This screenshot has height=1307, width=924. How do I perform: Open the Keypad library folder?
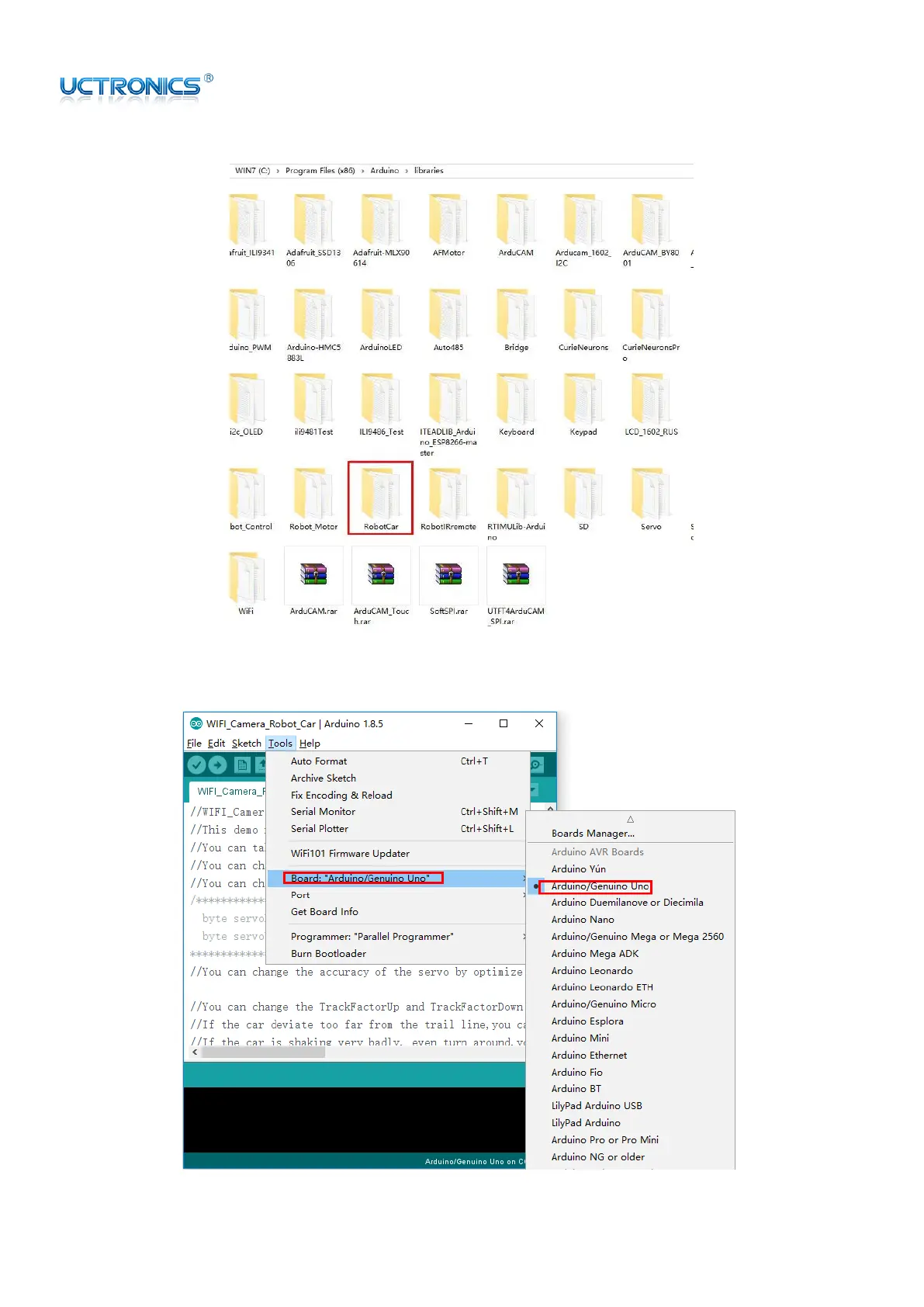tap(583, 404)
